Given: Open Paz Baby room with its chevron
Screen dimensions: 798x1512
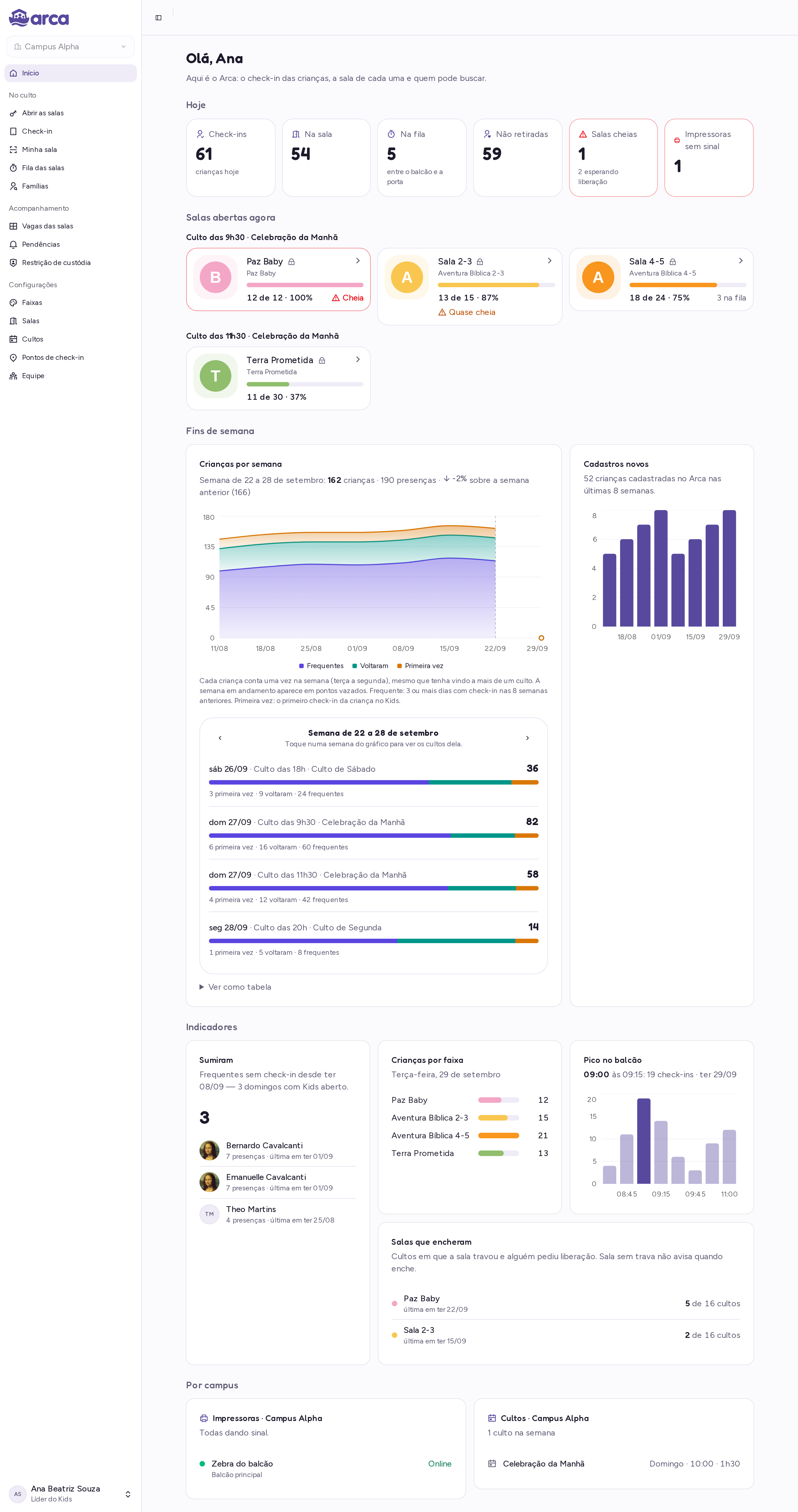Looking at the screenshot, I should click(358, 261).
